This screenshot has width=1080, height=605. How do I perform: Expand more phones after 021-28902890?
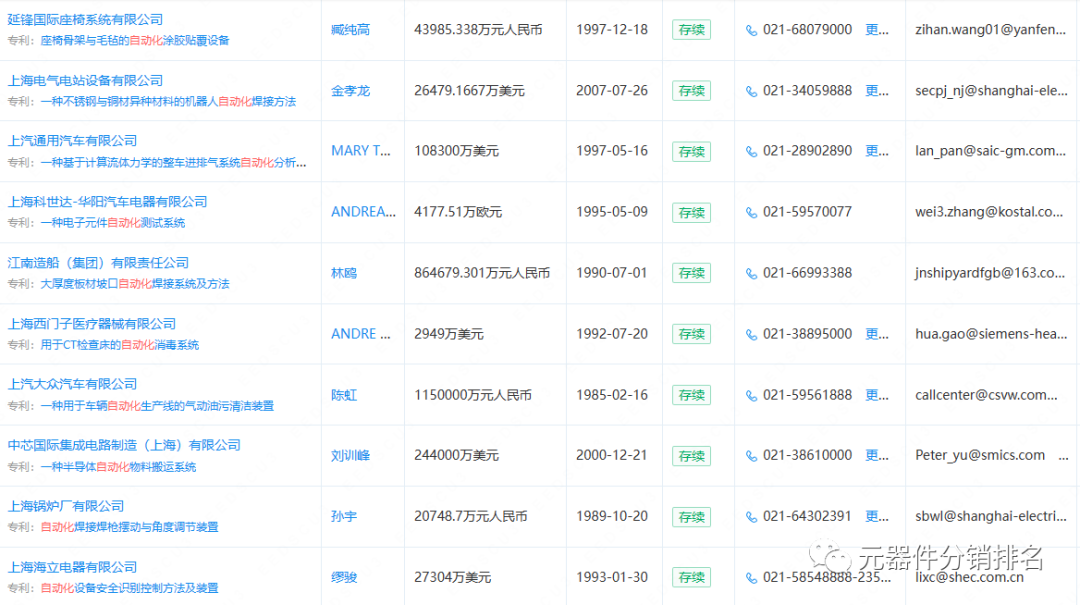(877, 151)
